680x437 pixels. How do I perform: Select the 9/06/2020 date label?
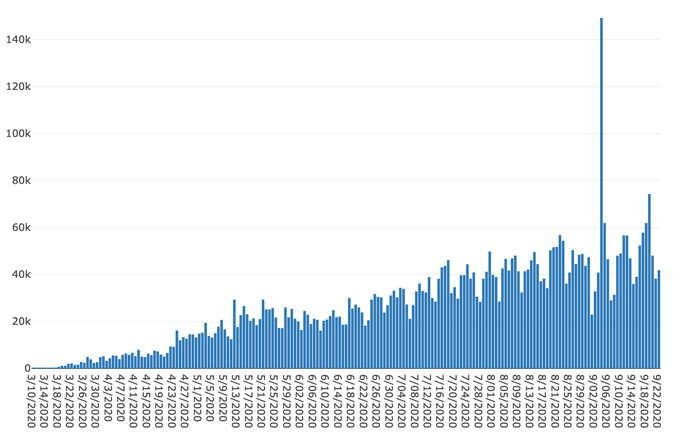606,400
